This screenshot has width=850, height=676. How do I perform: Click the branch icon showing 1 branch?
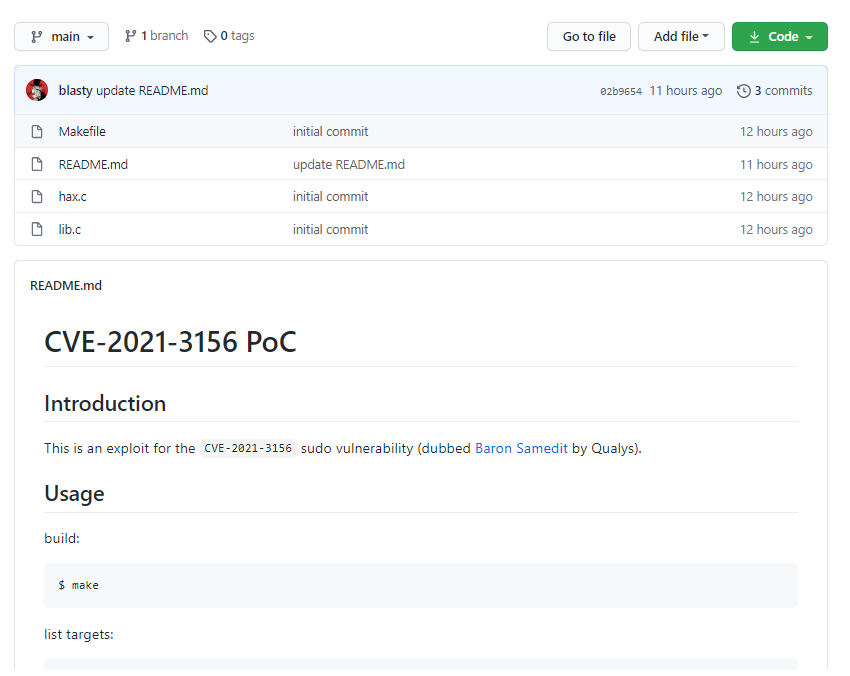pos(129,36)
